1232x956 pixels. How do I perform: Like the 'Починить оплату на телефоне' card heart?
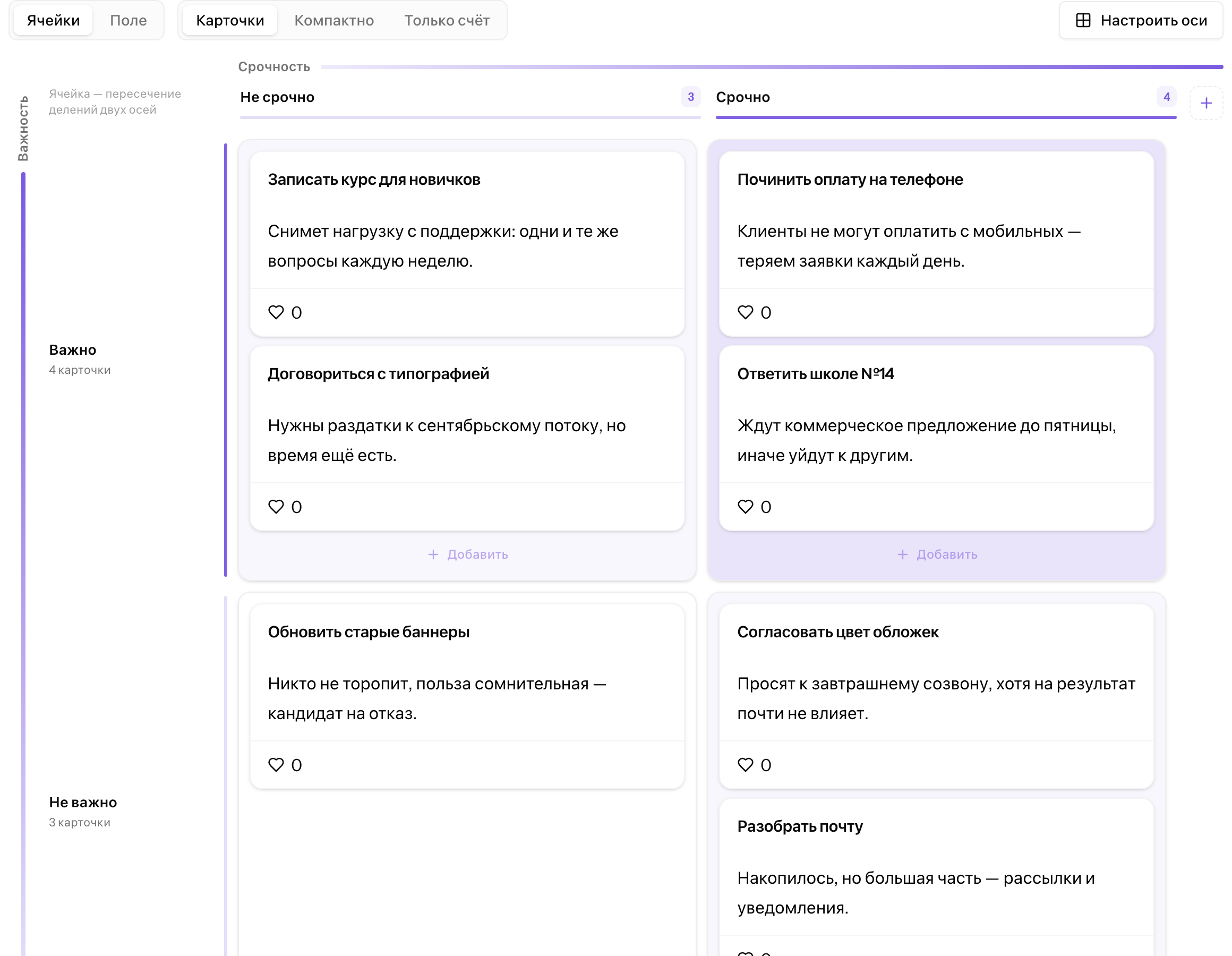(x=745, y=312)
